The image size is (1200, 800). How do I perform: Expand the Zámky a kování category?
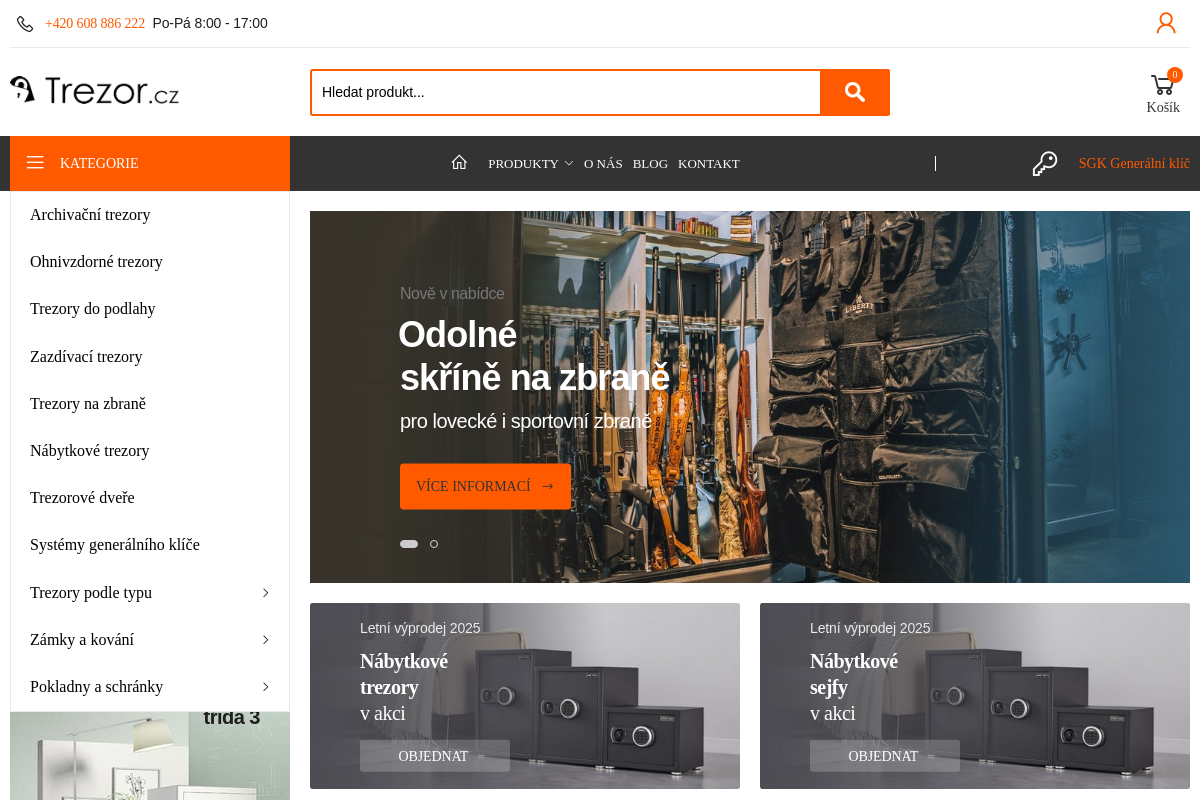[265, 640]
